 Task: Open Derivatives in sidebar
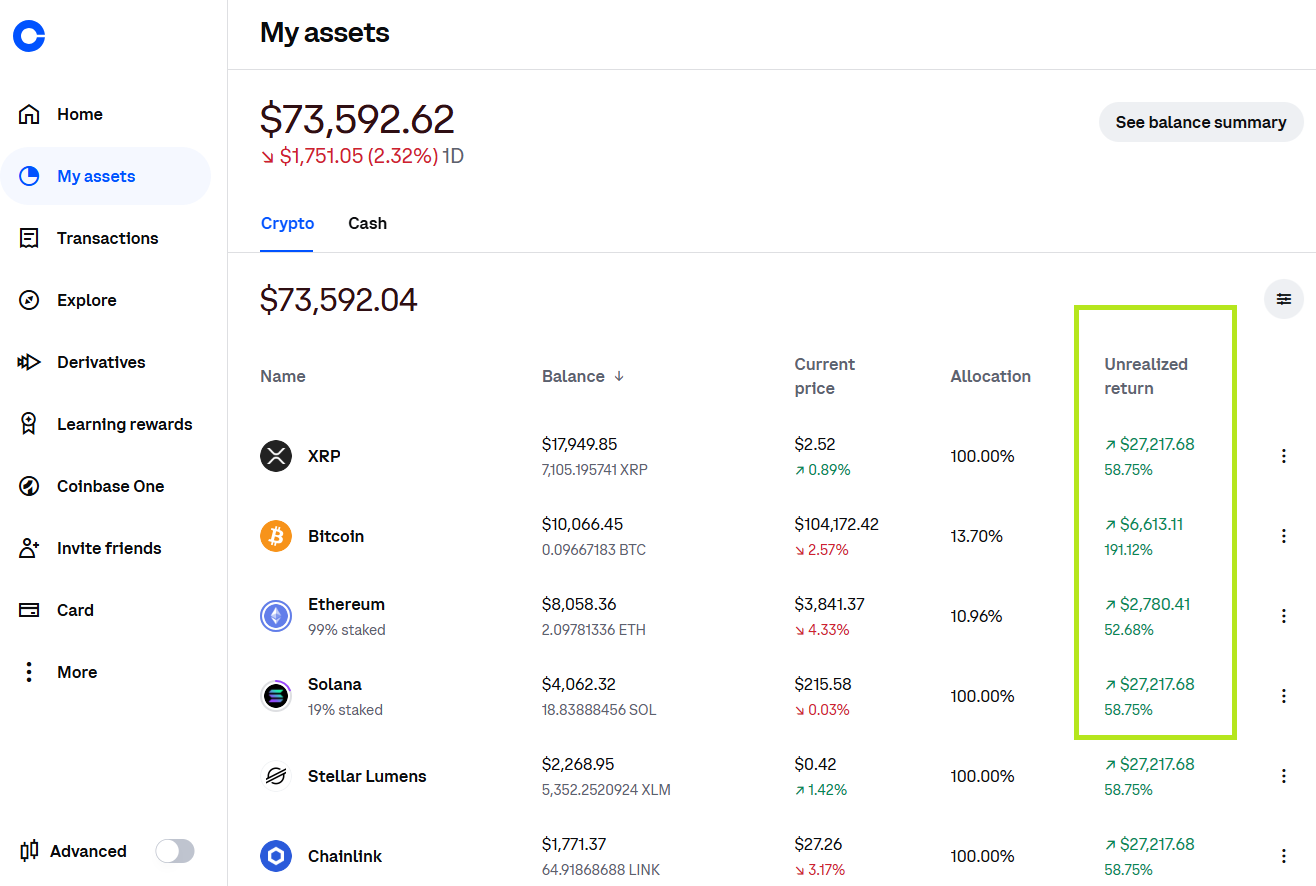[x=101, y=362]
